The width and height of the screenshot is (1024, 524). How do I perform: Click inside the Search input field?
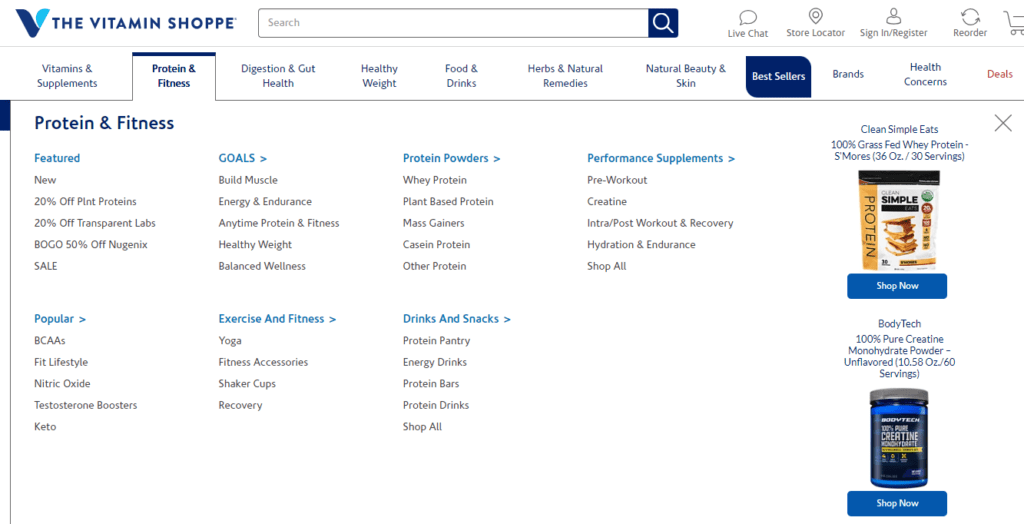click(453, 23)
